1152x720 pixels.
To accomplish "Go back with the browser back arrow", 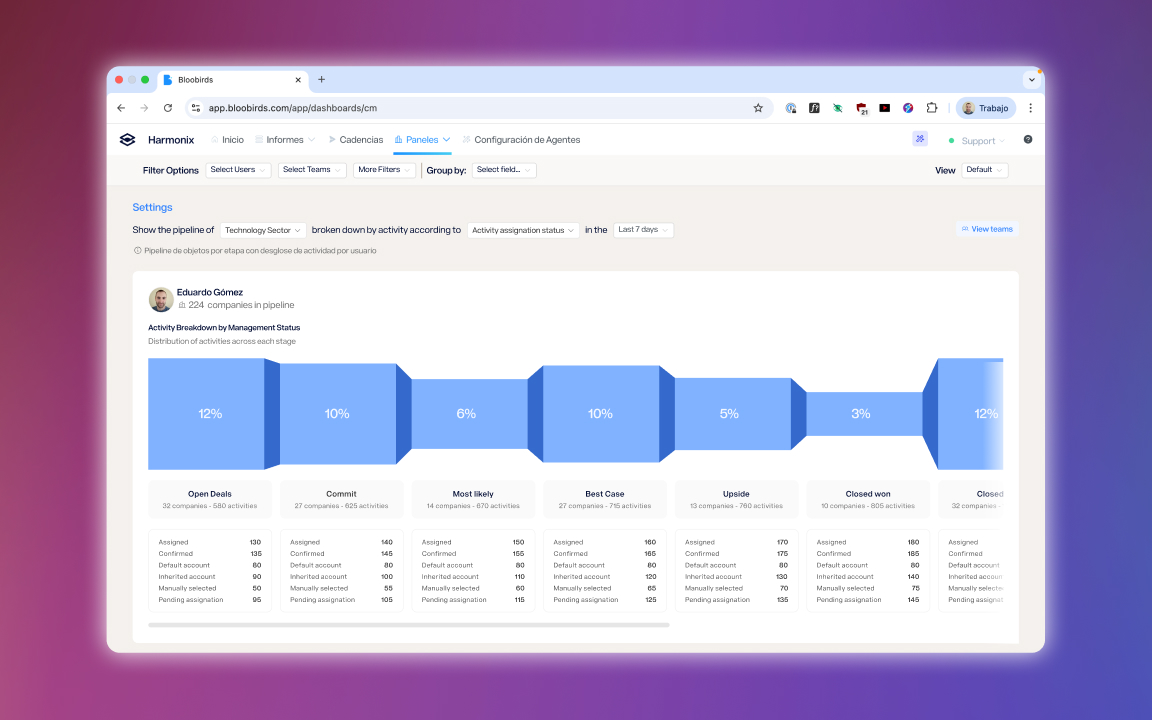I will pos(121,108).
